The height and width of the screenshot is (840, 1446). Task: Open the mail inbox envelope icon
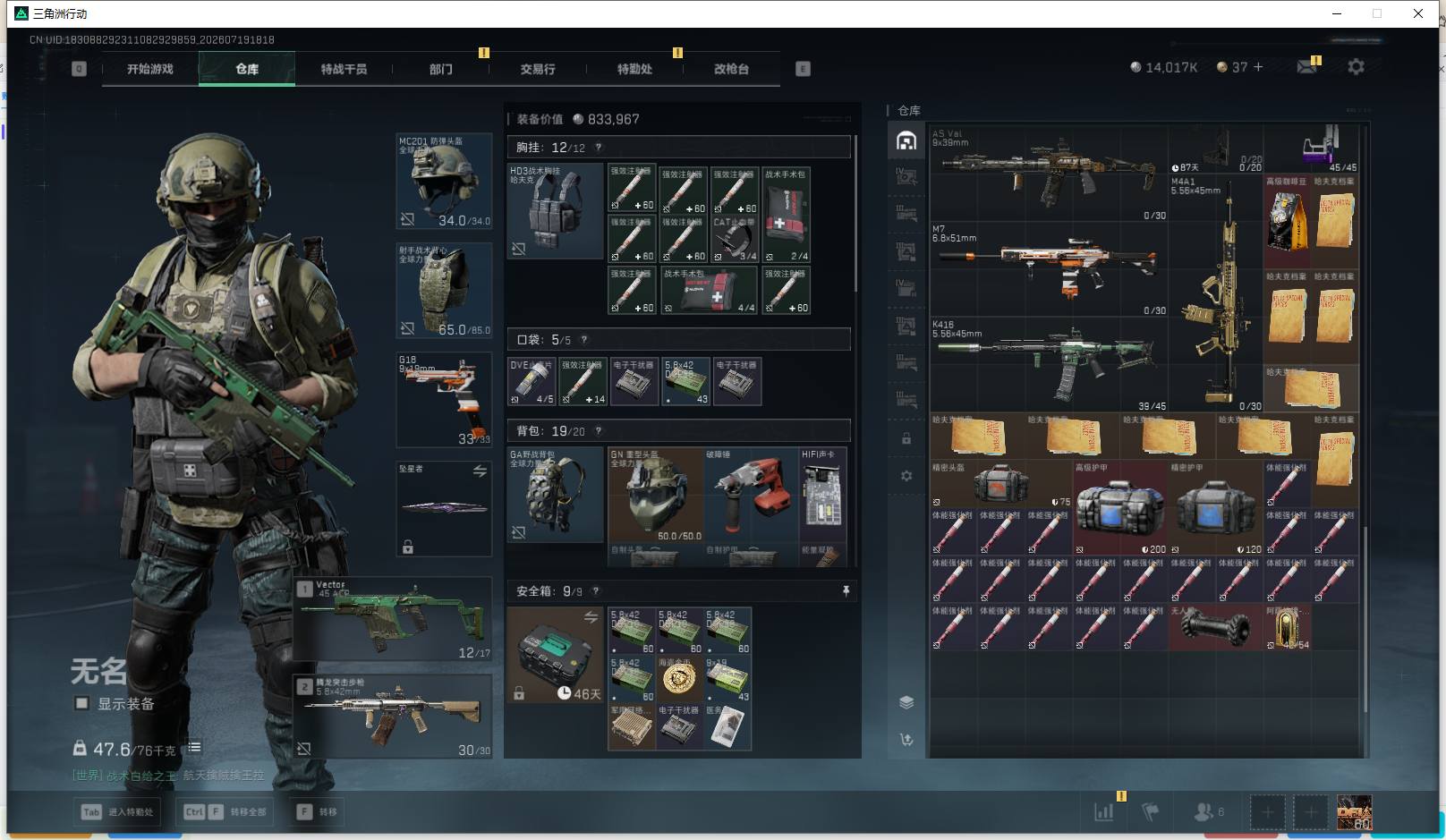1307,67
